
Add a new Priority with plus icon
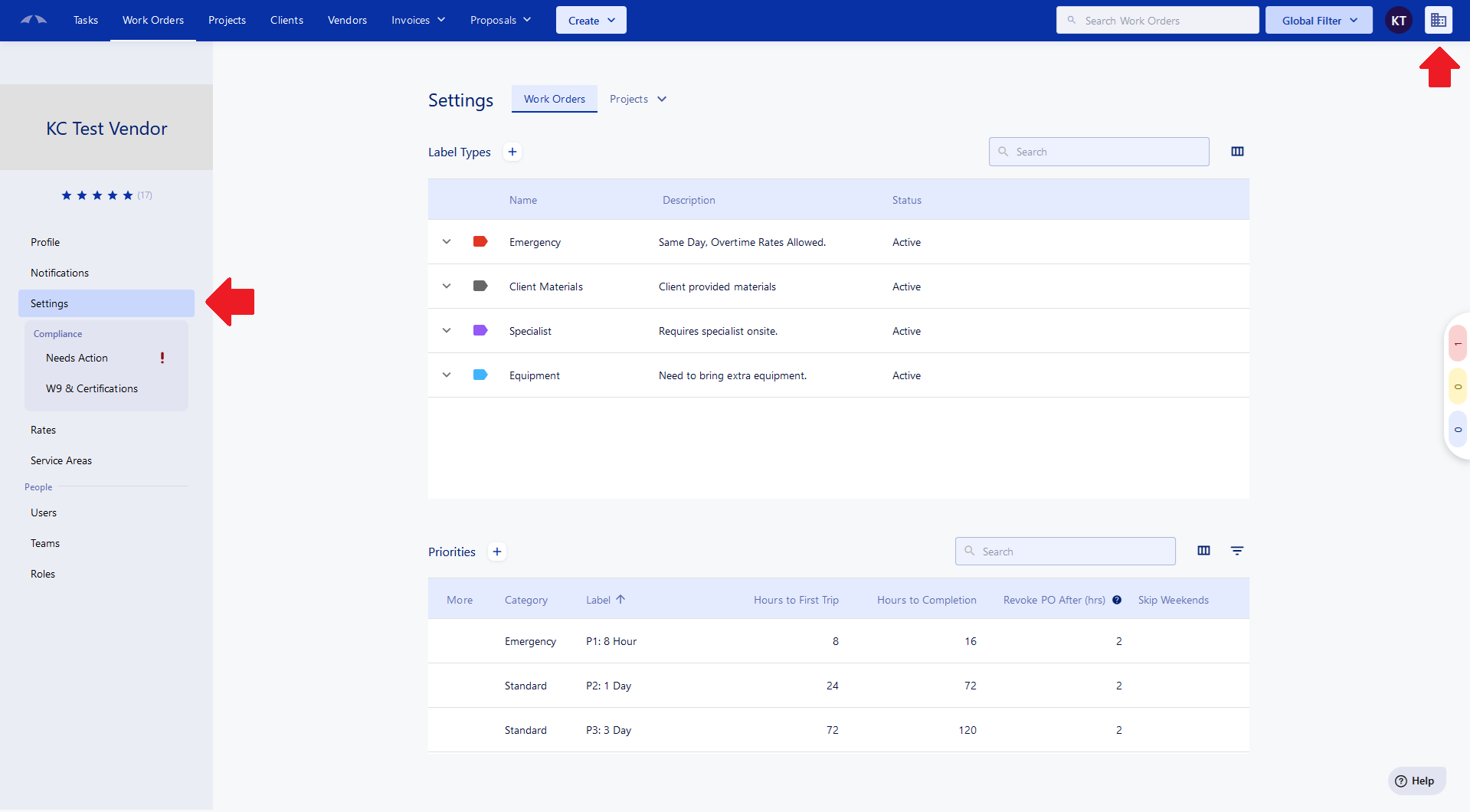tap(497, 552)
